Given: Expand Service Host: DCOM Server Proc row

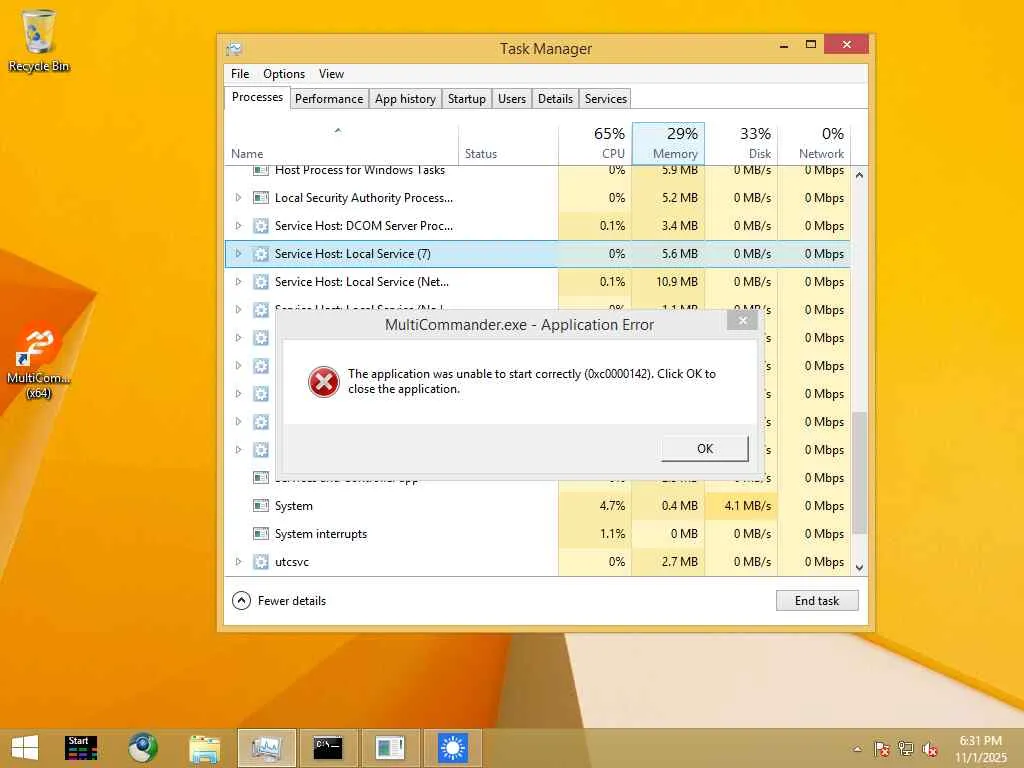Looking at the screenshot, I should pos(238,226).
